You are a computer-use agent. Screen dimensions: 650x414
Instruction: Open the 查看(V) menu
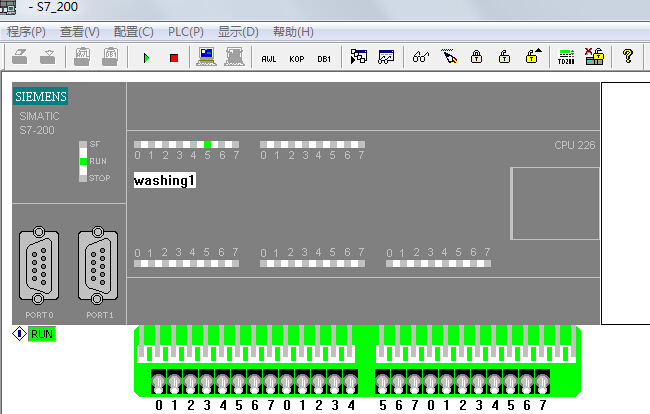[80, 32]
